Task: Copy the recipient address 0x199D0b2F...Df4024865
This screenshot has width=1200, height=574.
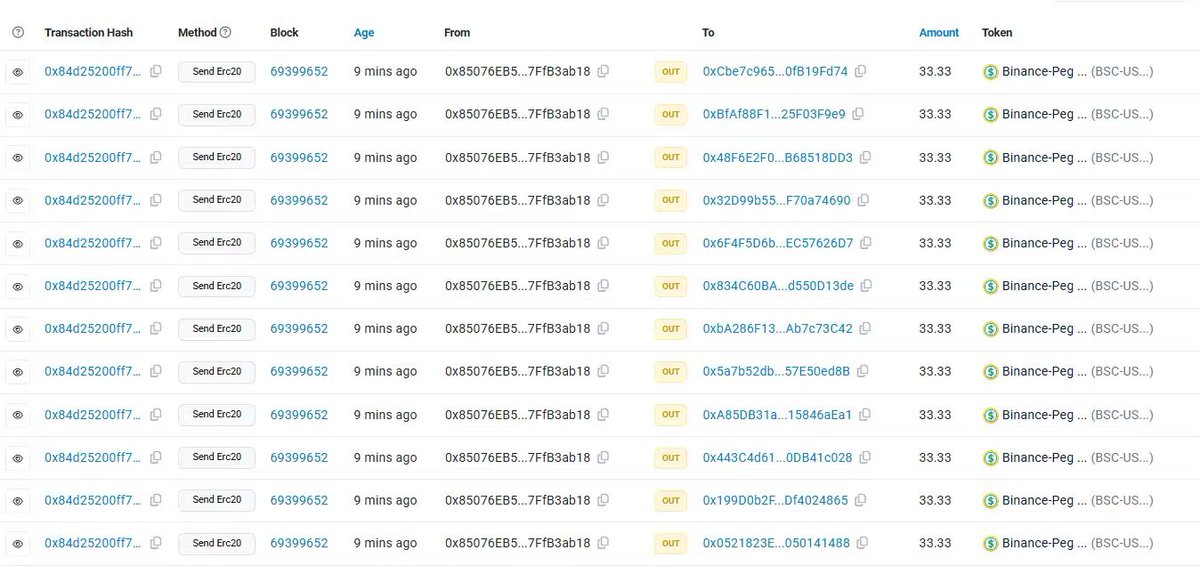Action: [x=860, y=501]
